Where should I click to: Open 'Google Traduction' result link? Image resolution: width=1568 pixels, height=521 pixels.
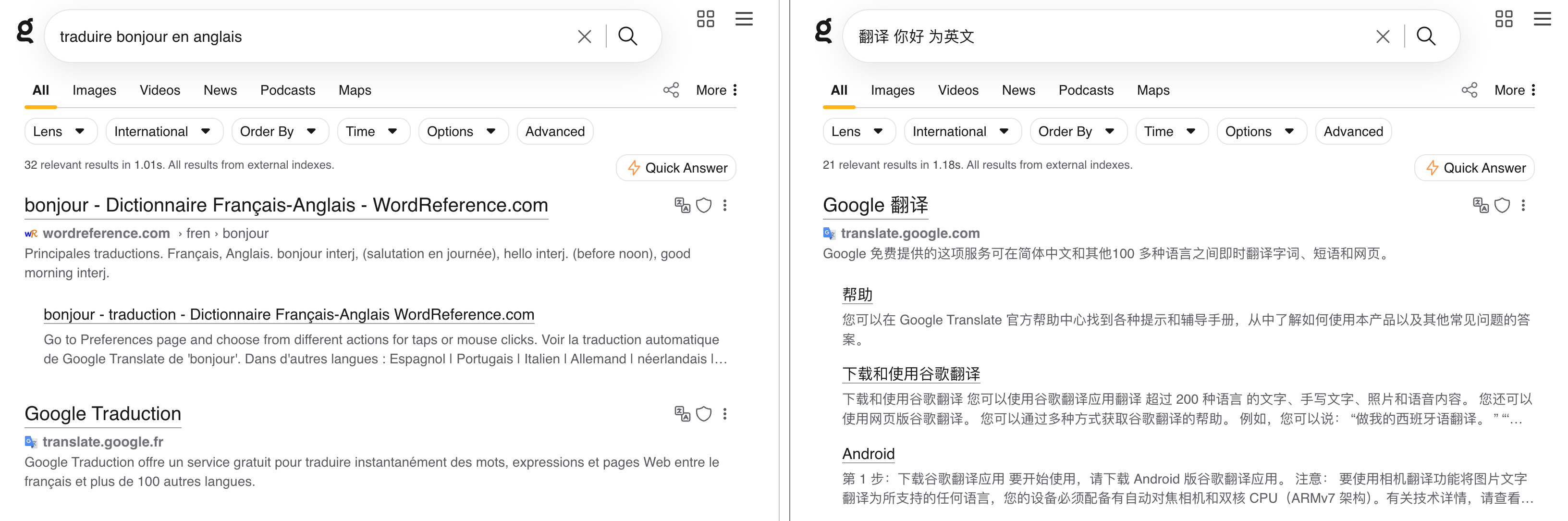(103, 414)
